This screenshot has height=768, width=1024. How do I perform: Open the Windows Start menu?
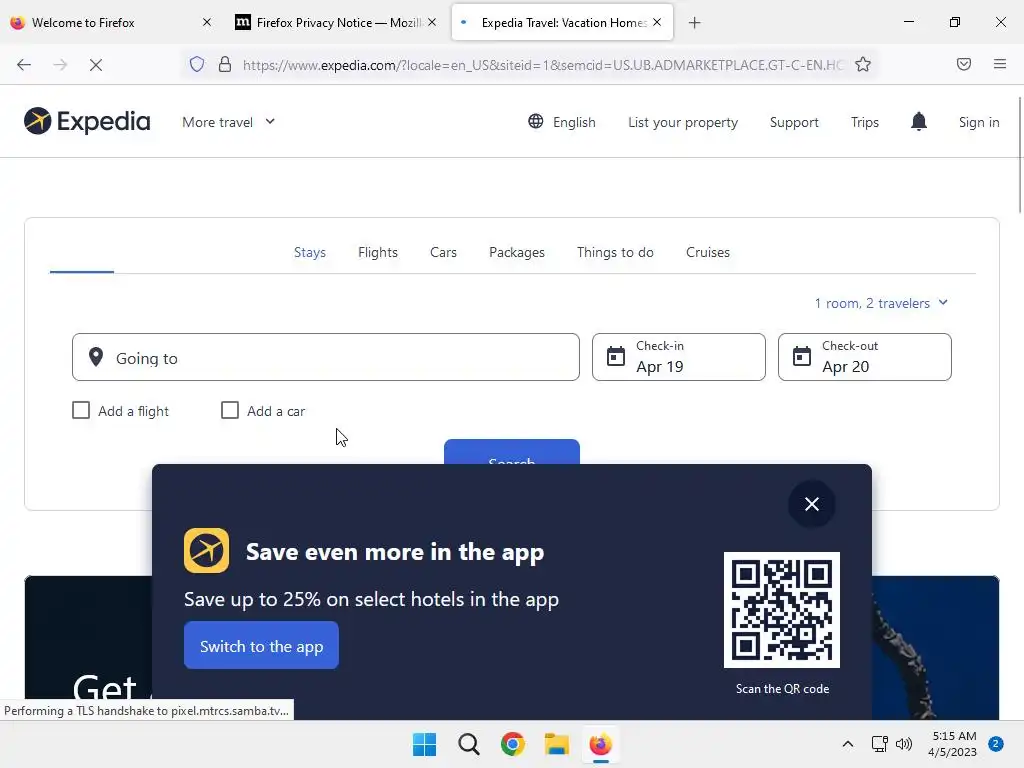click(x=424, y=744)
